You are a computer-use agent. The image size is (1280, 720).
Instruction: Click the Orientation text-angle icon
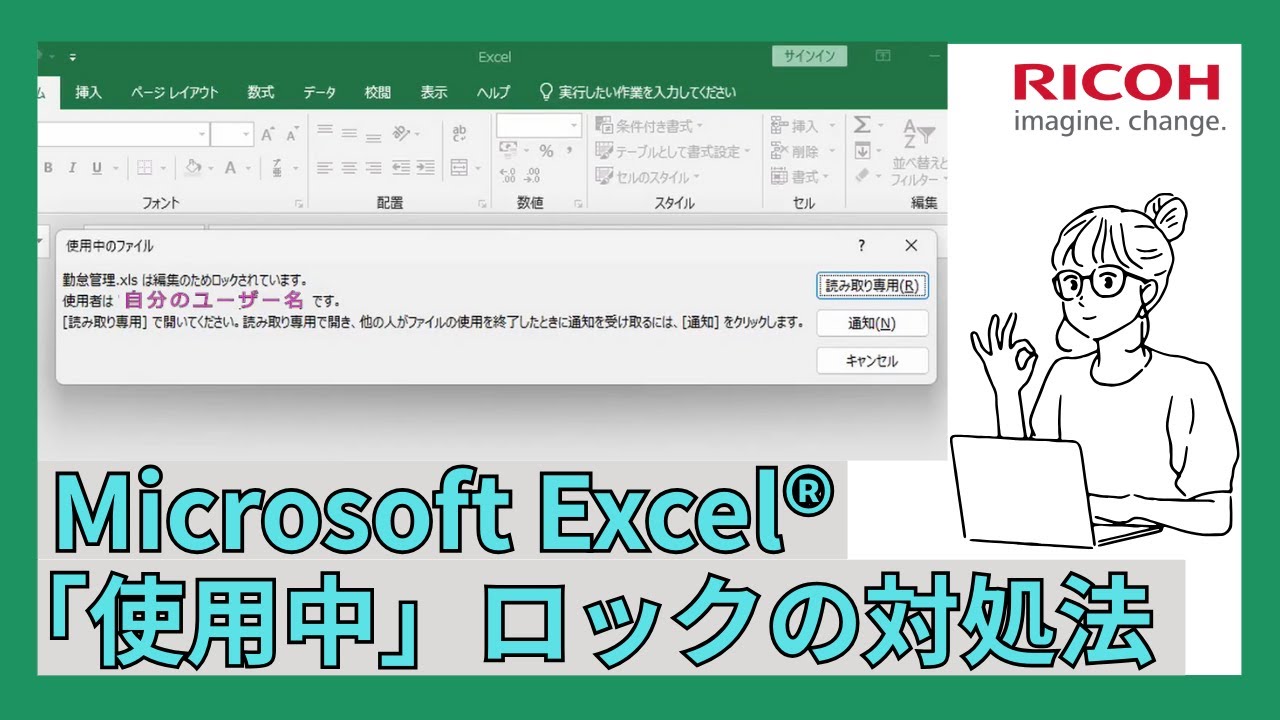pos(401,134)
